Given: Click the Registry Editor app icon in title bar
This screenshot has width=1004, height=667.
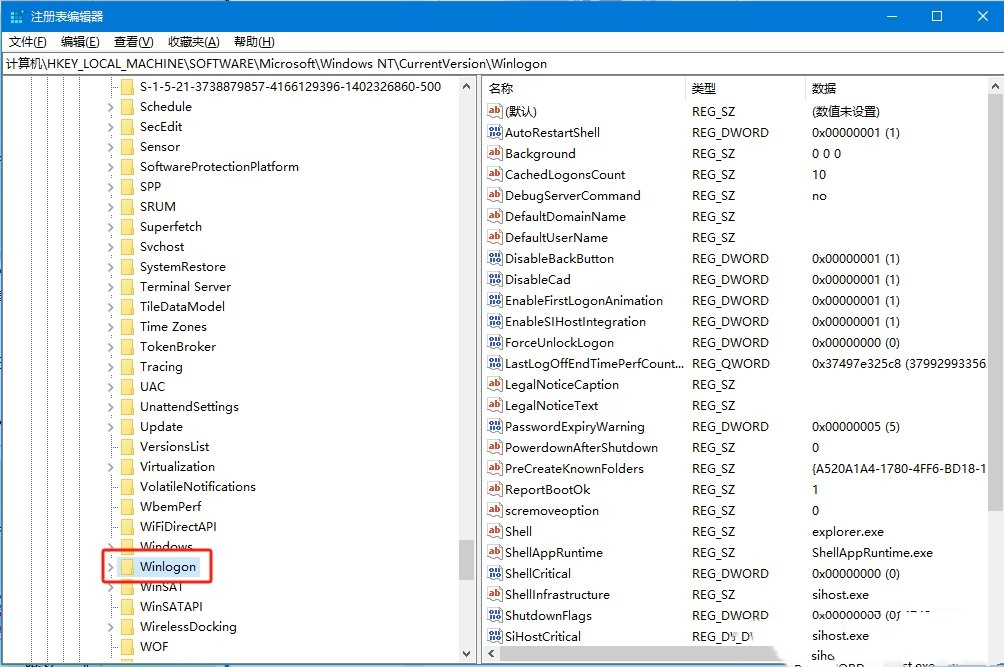Looking at the screenshot, I should [x=15, y=16].
